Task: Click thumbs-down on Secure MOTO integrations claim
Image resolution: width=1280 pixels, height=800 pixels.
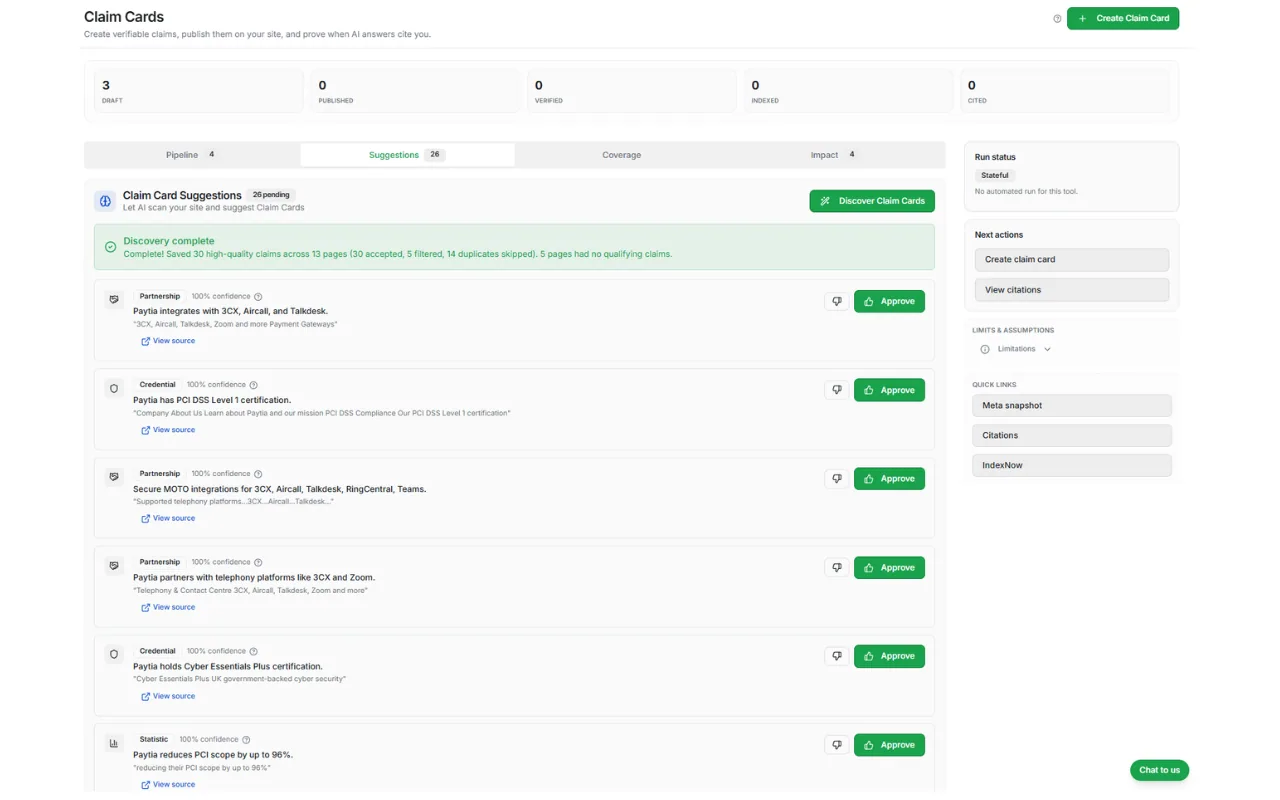Action: [837, 479]
